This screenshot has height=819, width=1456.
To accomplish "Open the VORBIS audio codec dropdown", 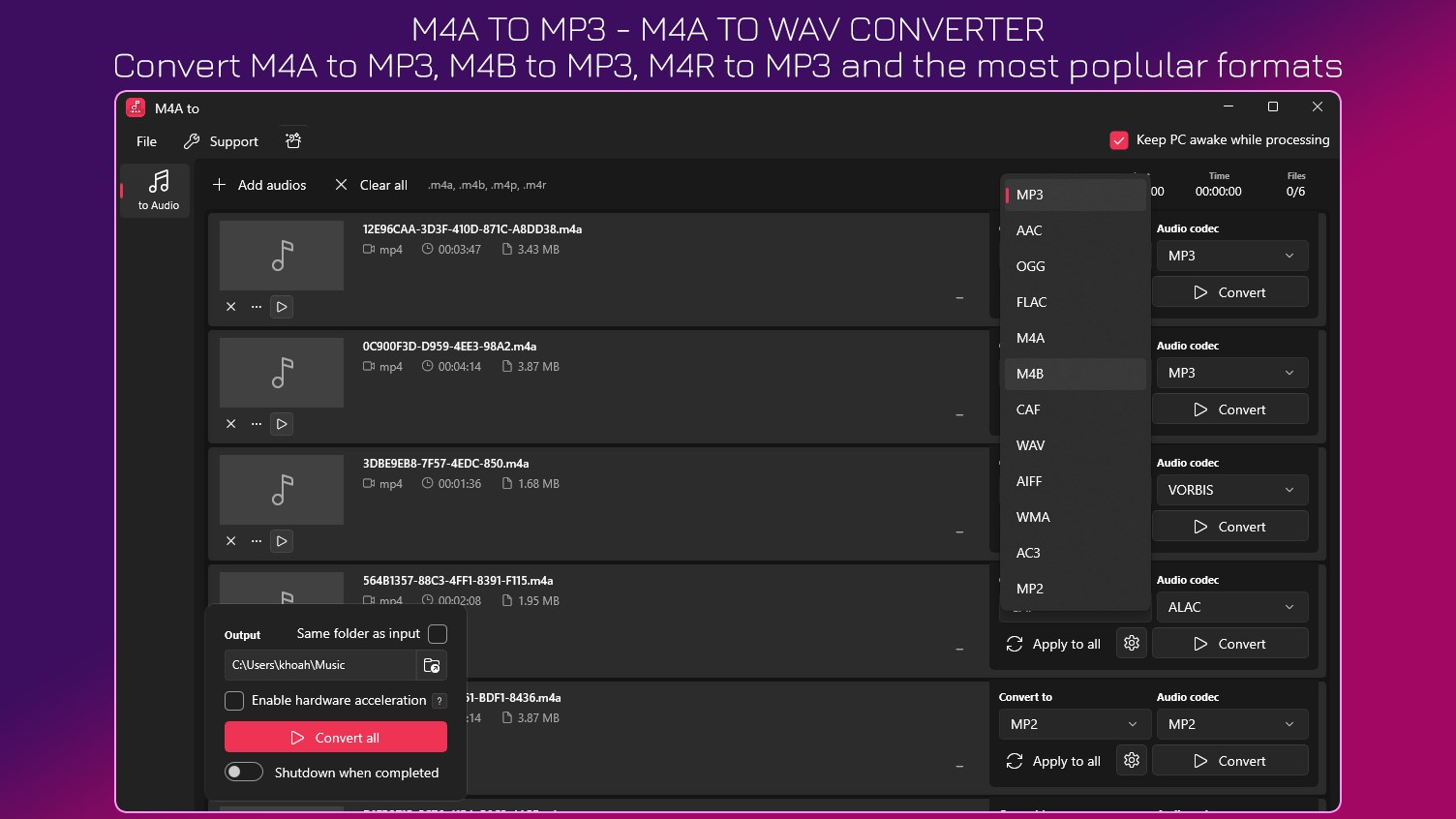I will click(x=1230, y=490).
